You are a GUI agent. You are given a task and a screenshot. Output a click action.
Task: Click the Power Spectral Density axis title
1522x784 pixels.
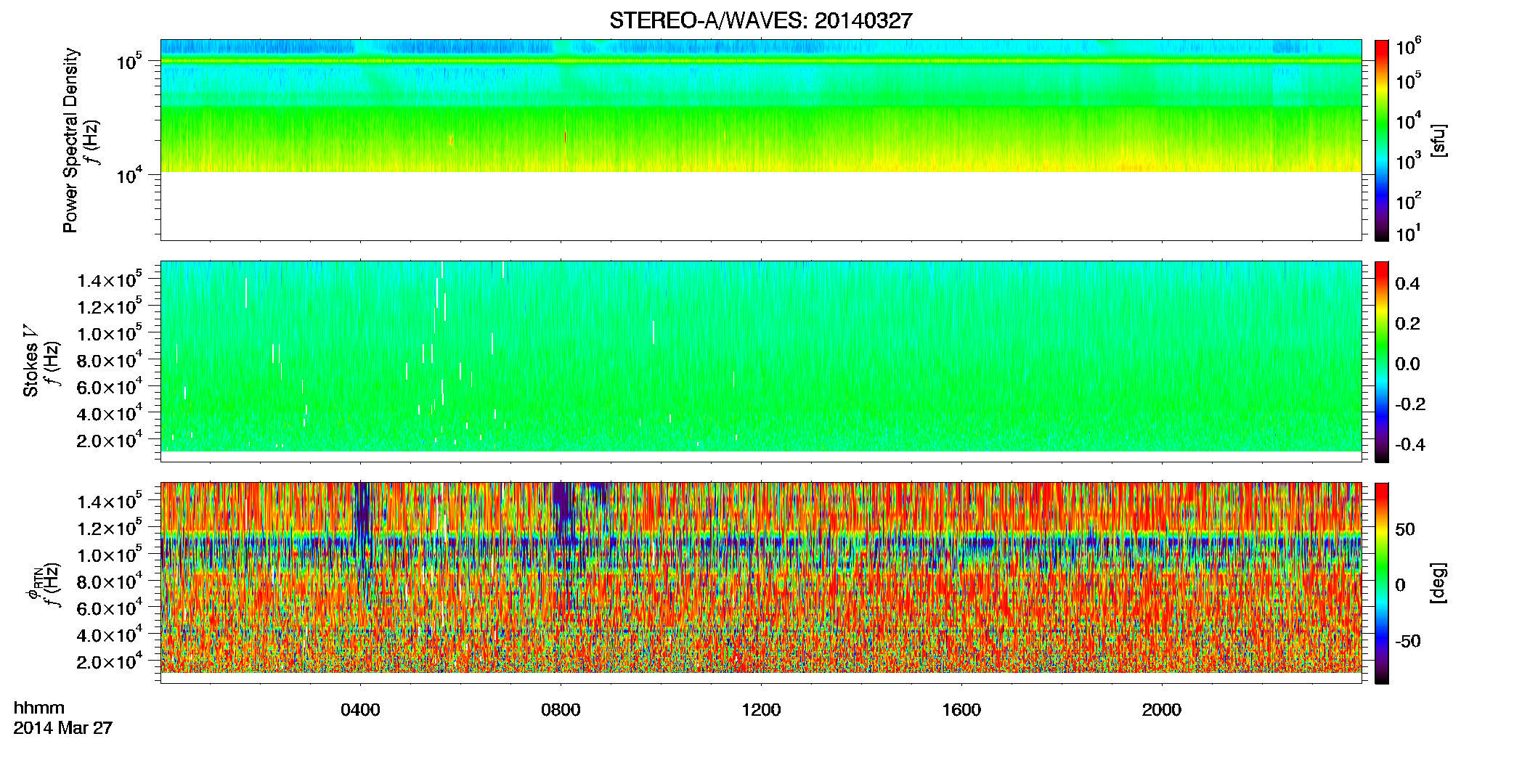click(70, 140)
